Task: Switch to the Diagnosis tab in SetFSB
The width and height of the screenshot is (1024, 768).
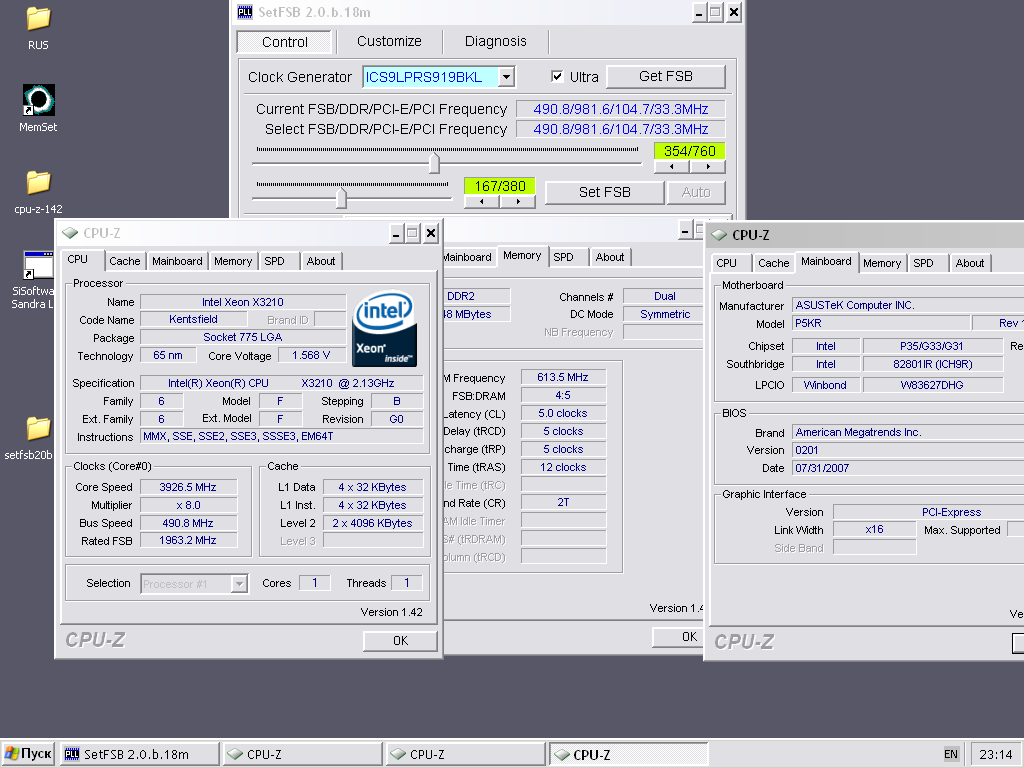Action: click(496, 41)
